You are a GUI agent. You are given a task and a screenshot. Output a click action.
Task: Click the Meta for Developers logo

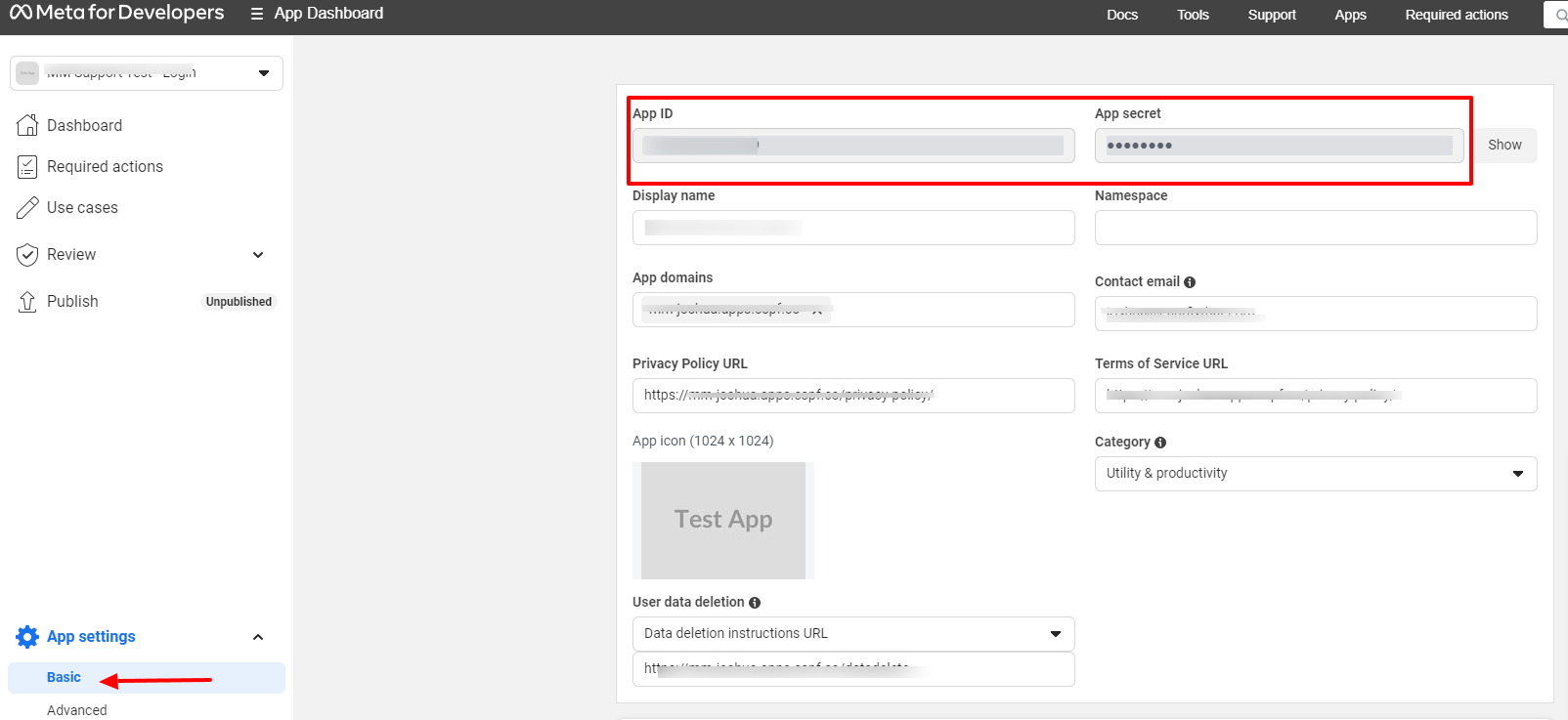[x=116, y=14]
